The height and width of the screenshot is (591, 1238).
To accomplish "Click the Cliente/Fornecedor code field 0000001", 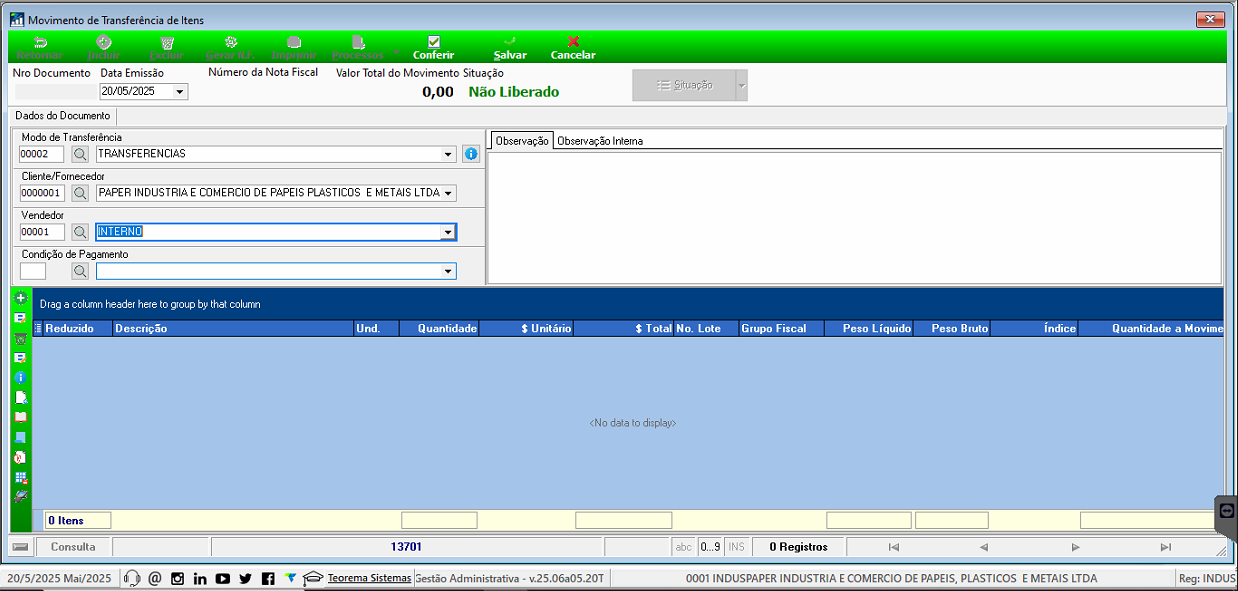I will click(x=42, y=193).
